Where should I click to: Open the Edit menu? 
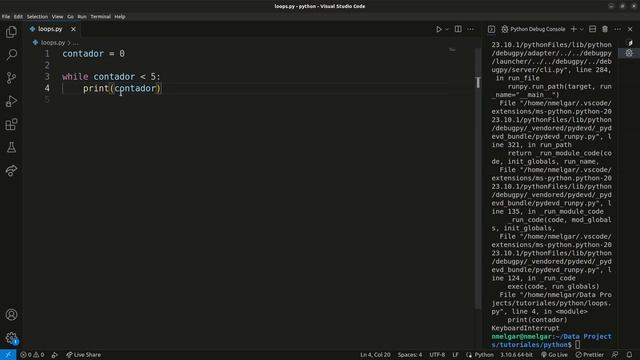[18, 17]
